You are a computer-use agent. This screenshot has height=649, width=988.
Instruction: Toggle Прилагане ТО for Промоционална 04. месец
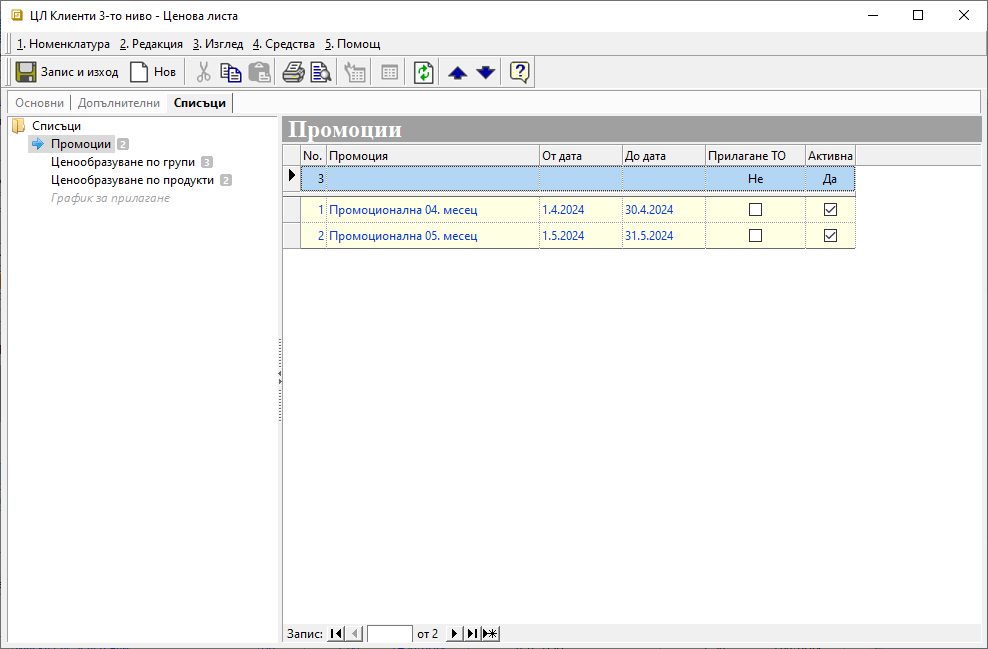click(755, 210)
